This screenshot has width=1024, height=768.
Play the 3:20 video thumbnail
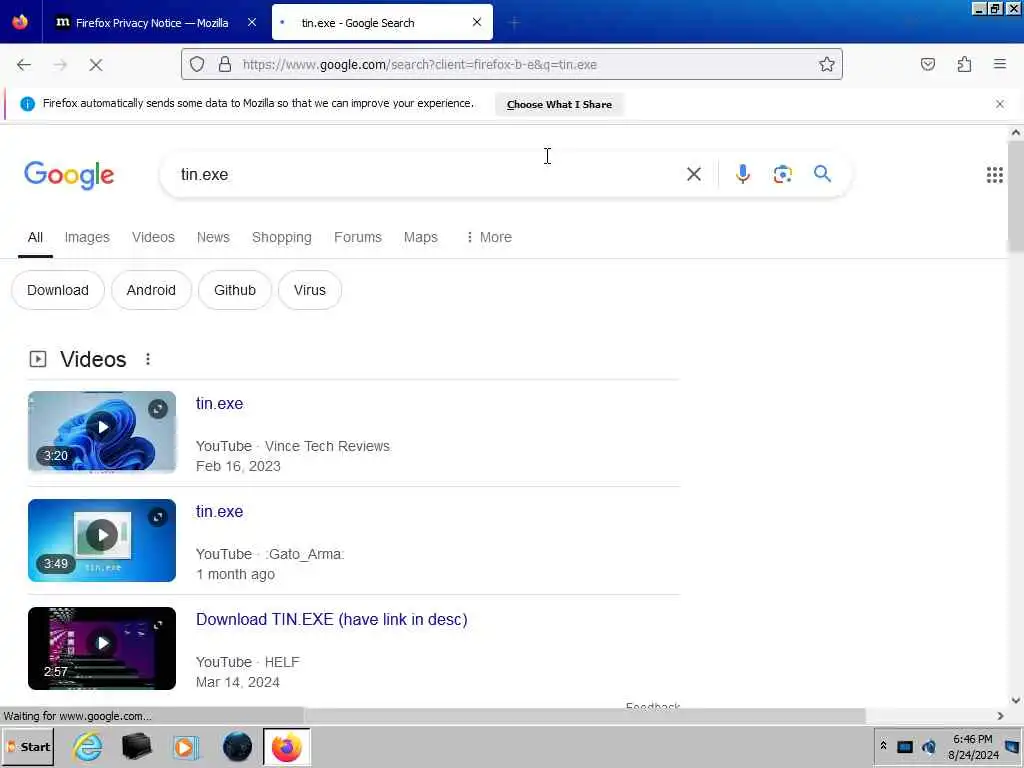tap(102, 432)
